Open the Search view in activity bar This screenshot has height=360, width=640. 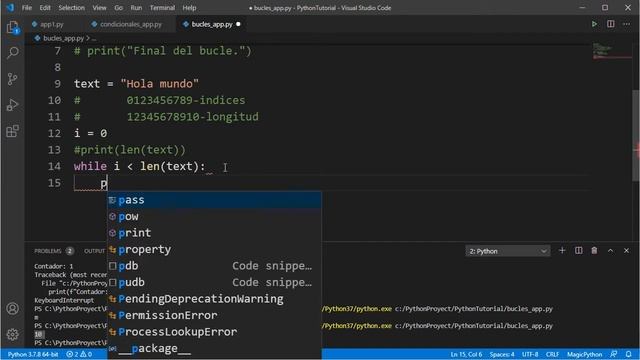[x=13, y=53]
